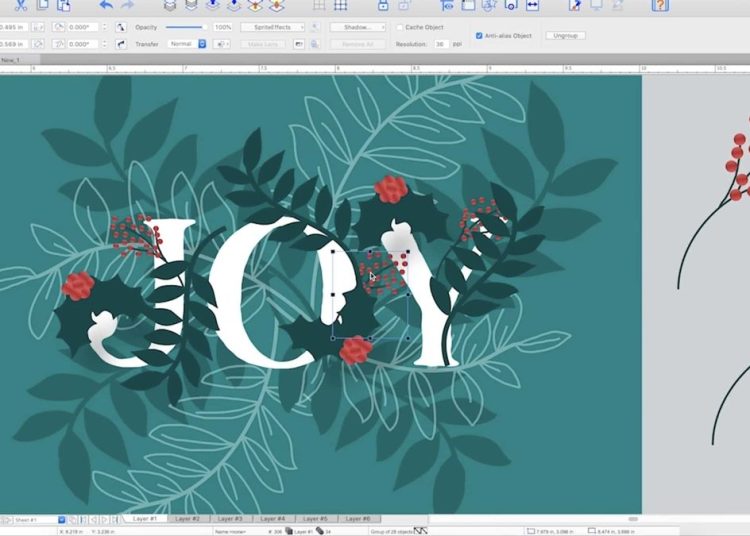Adjust the Opacity slider

[x=185, y=27]
